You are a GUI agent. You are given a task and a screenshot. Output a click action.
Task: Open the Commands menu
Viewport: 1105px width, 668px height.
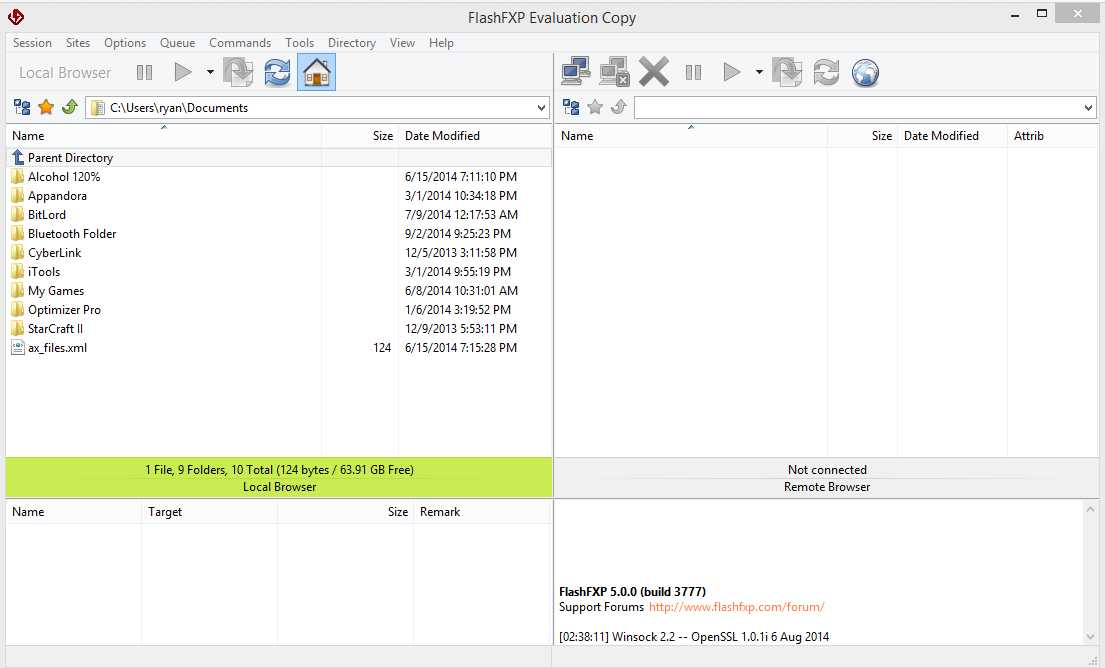(x=240, y=43)
